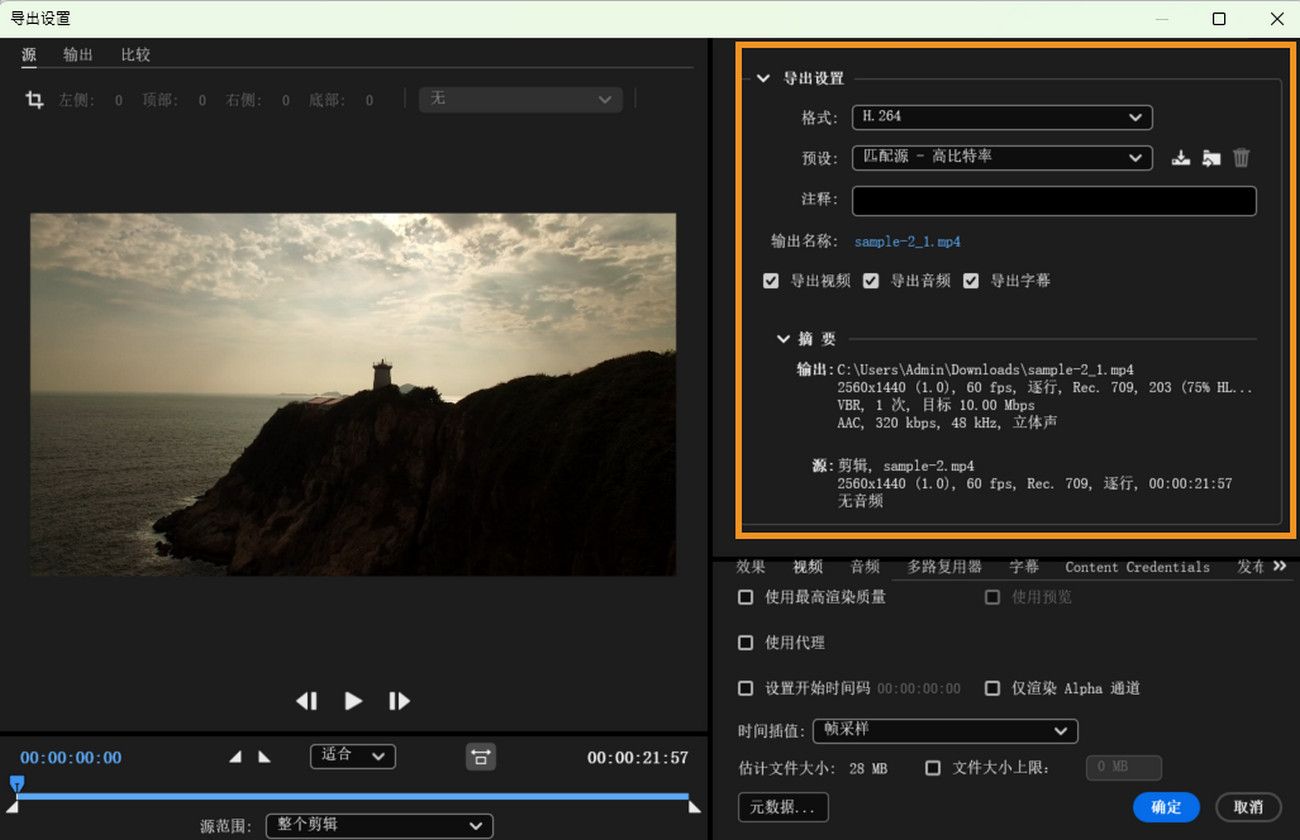Open the 时间插值 帧采样 dropdown
This screenshot has height=840, width=1300.
point(945,731)
